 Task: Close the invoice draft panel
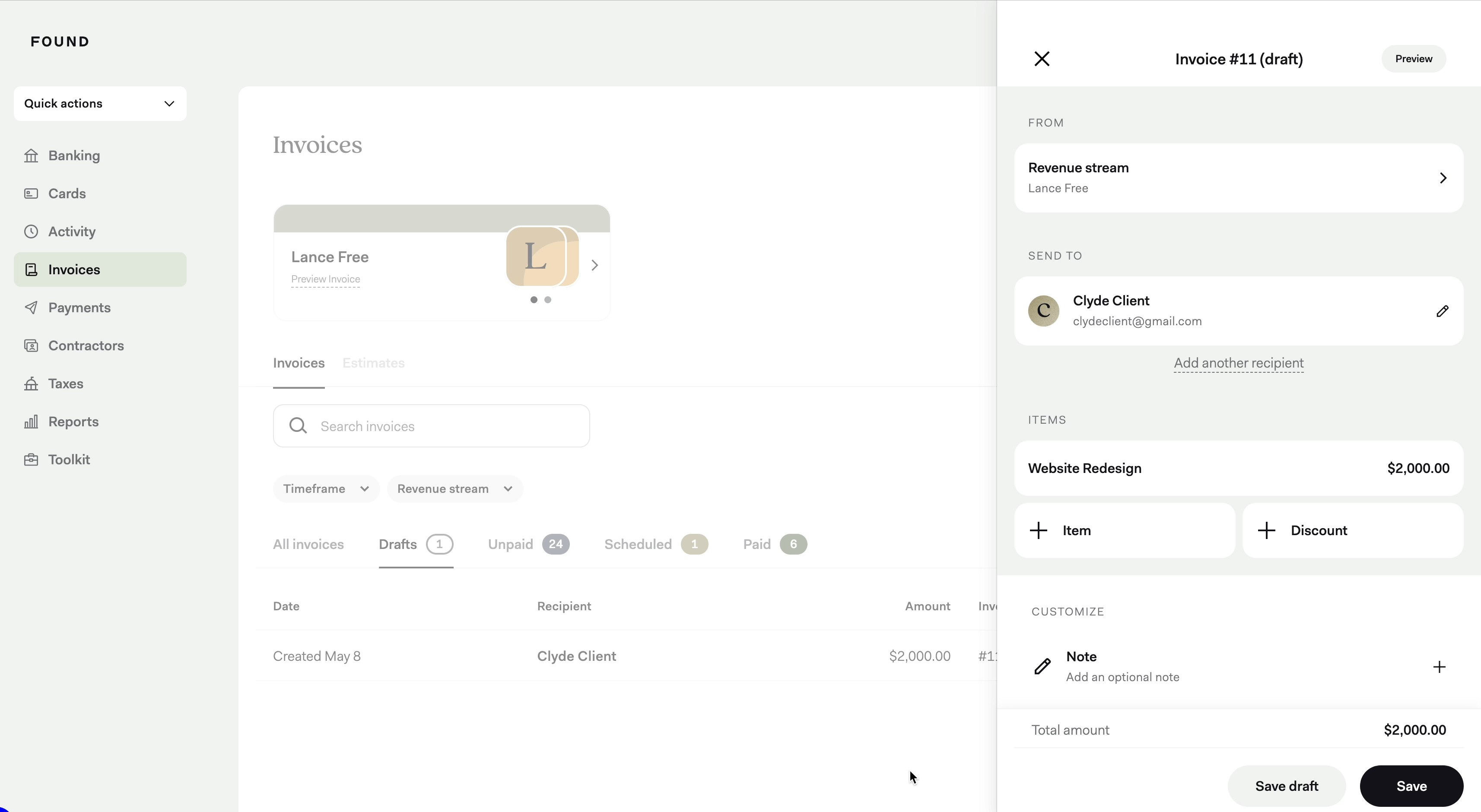1042,59
